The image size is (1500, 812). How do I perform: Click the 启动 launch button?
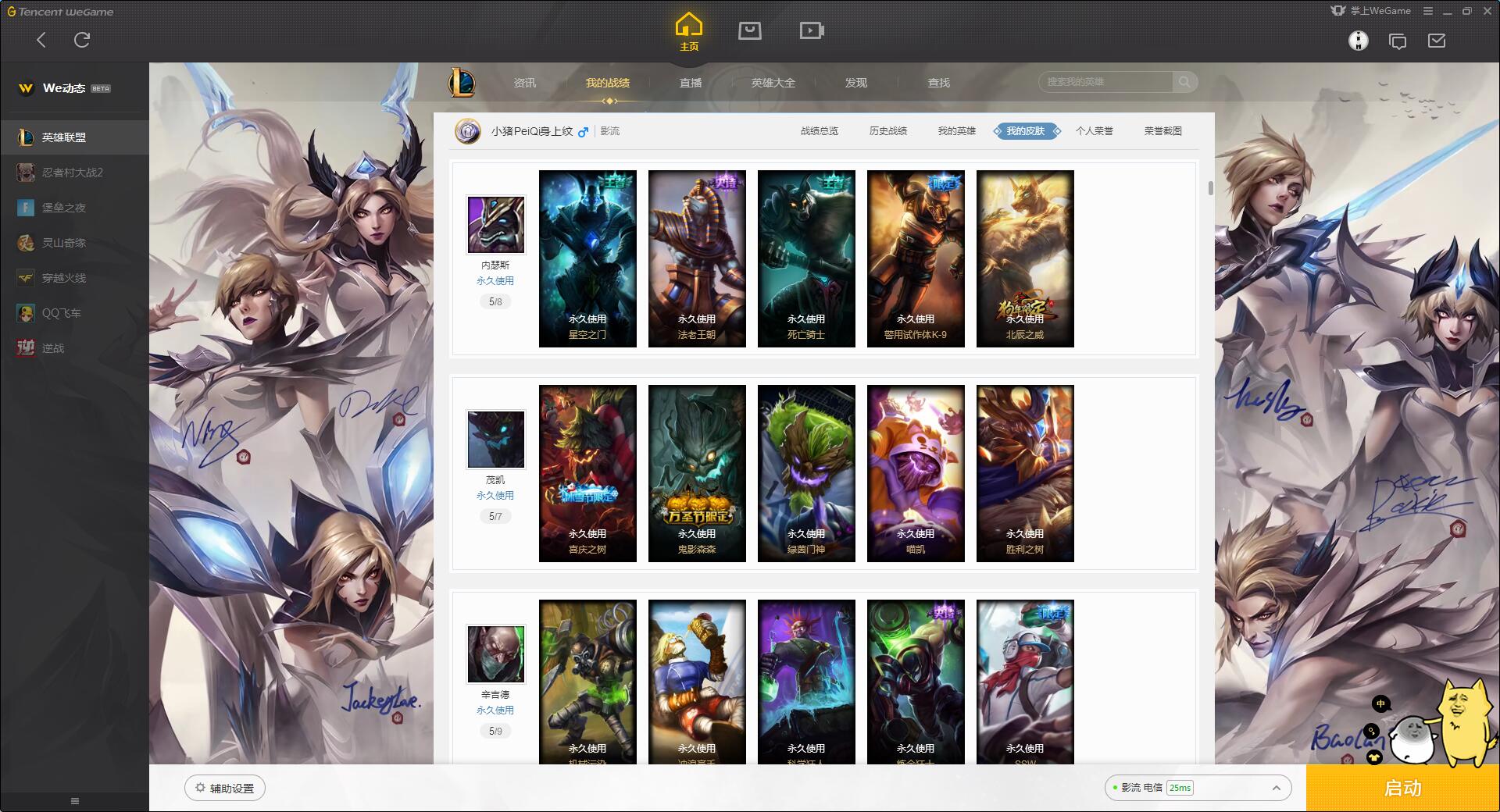(1403, 788)
